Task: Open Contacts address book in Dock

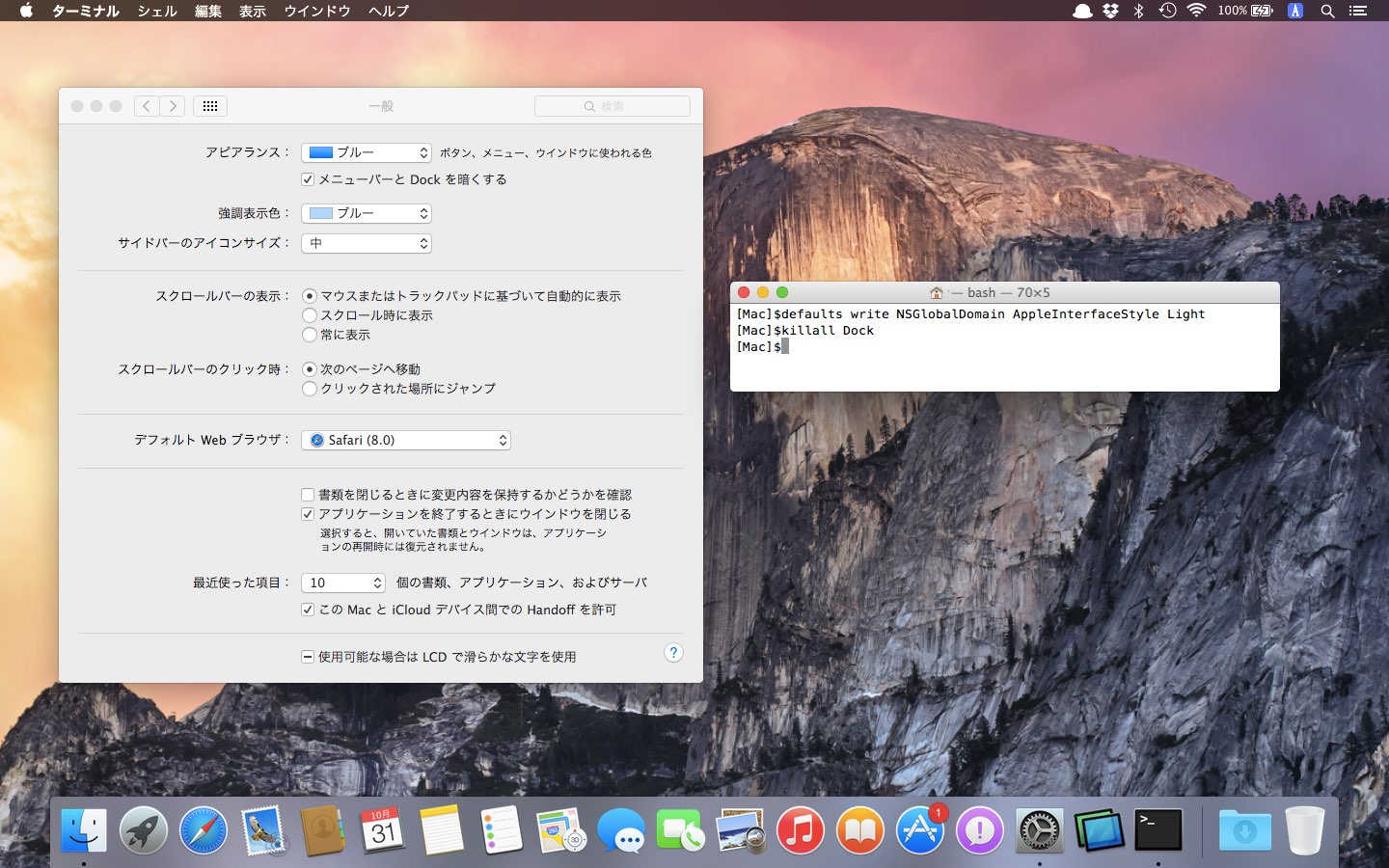Action: (323, 830)
